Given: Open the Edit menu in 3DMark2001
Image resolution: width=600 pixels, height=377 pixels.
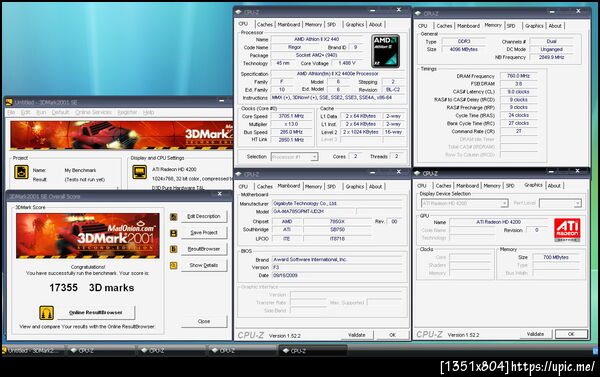Looking at the screenshot, I should click(x=26, y=113).
